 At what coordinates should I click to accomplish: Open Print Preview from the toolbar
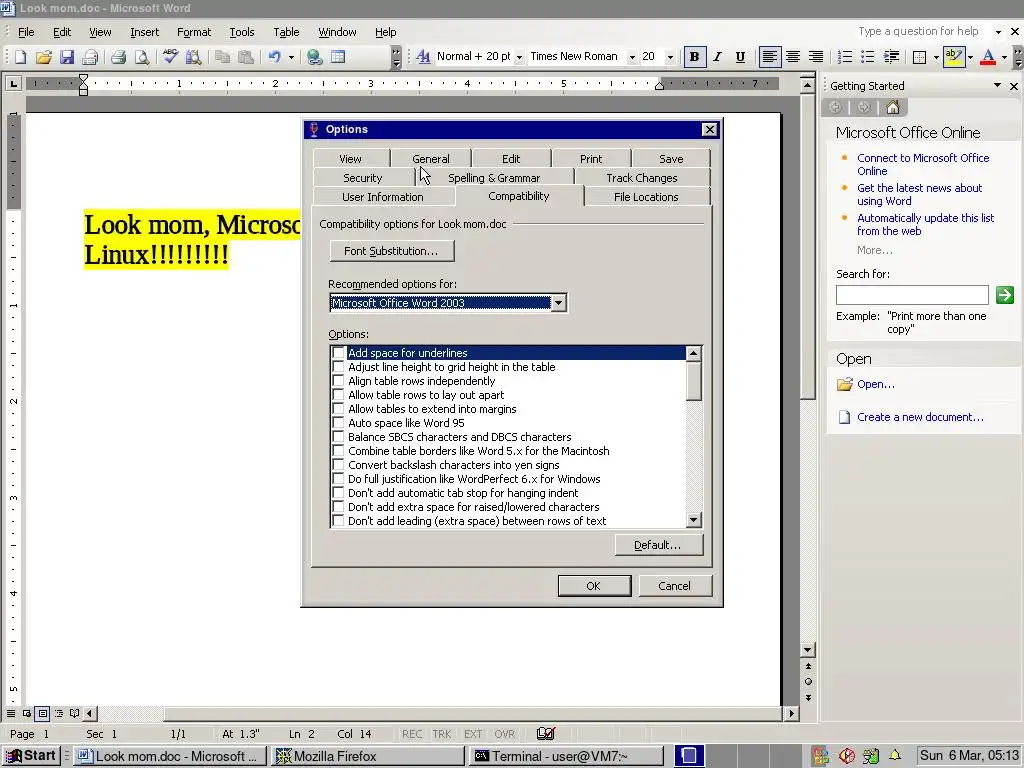[x=142, y=57]
